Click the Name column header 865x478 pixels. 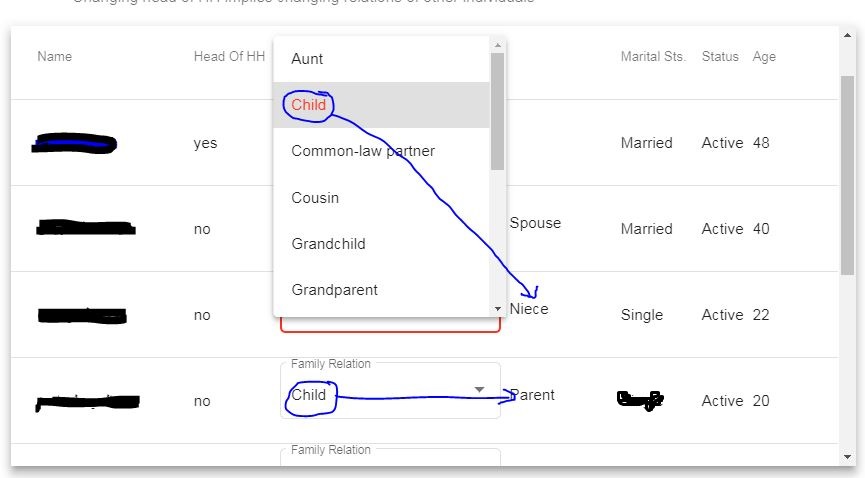click(54, 57)
